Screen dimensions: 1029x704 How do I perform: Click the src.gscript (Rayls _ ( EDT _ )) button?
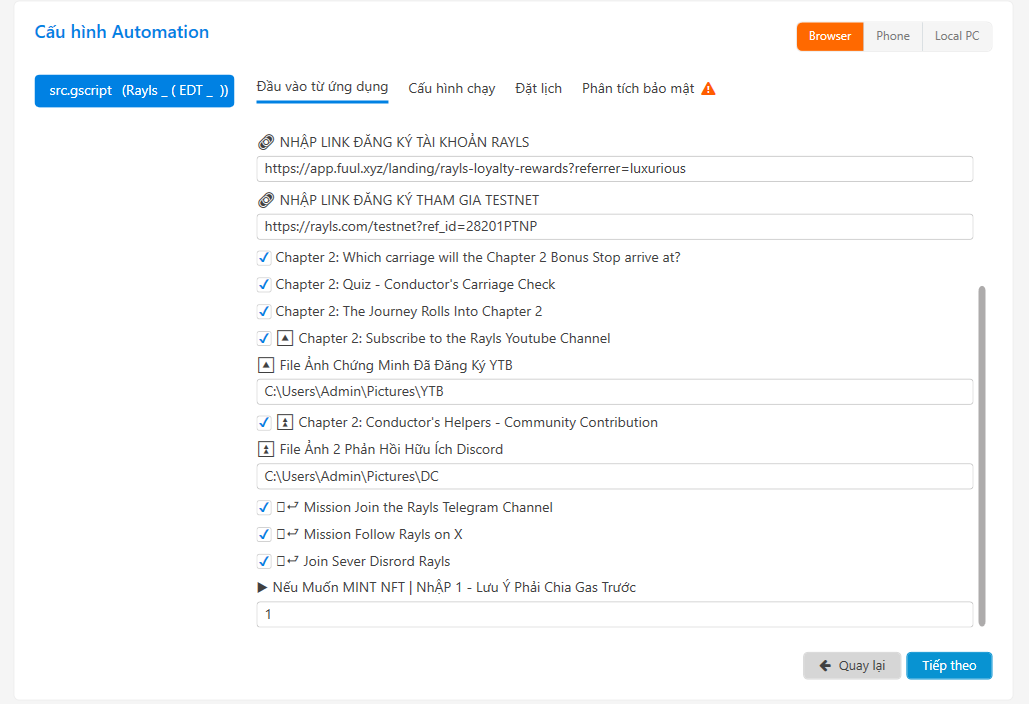(135, 91)
